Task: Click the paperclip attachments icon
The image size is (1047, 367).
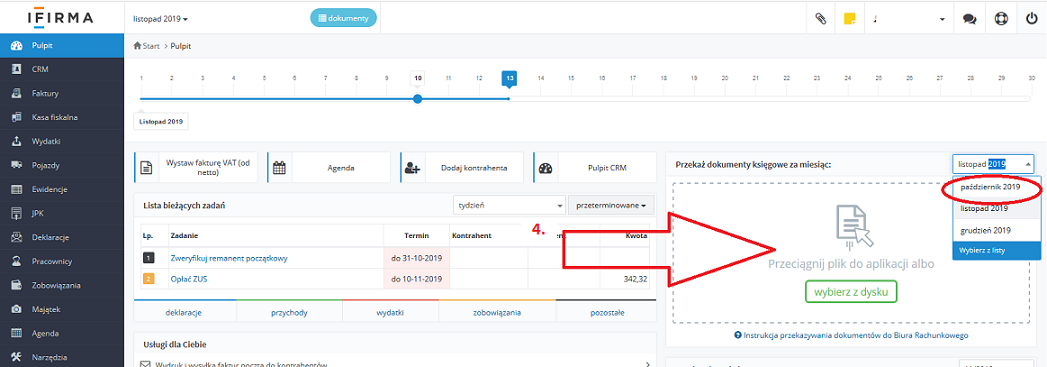Action: tap(821, 19)
